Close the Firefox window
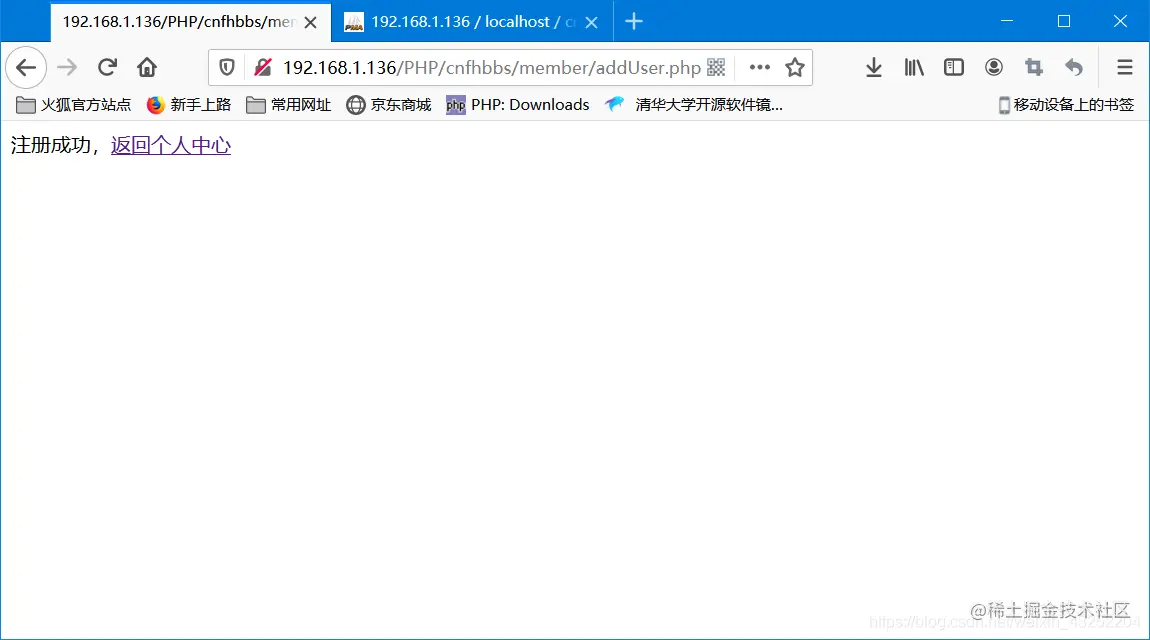1150x640 pixels. 1120,21
